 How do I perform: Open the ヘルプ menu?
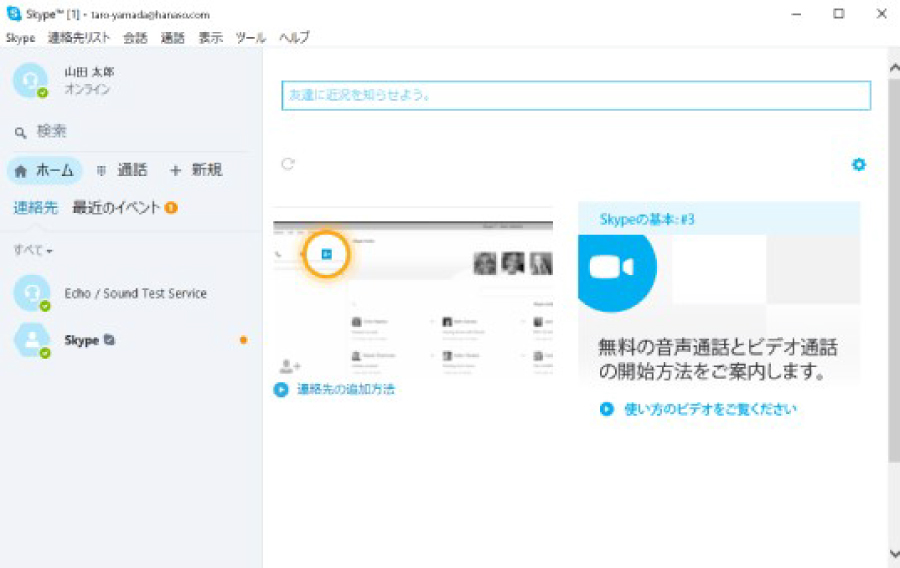[x=294, y=38]
